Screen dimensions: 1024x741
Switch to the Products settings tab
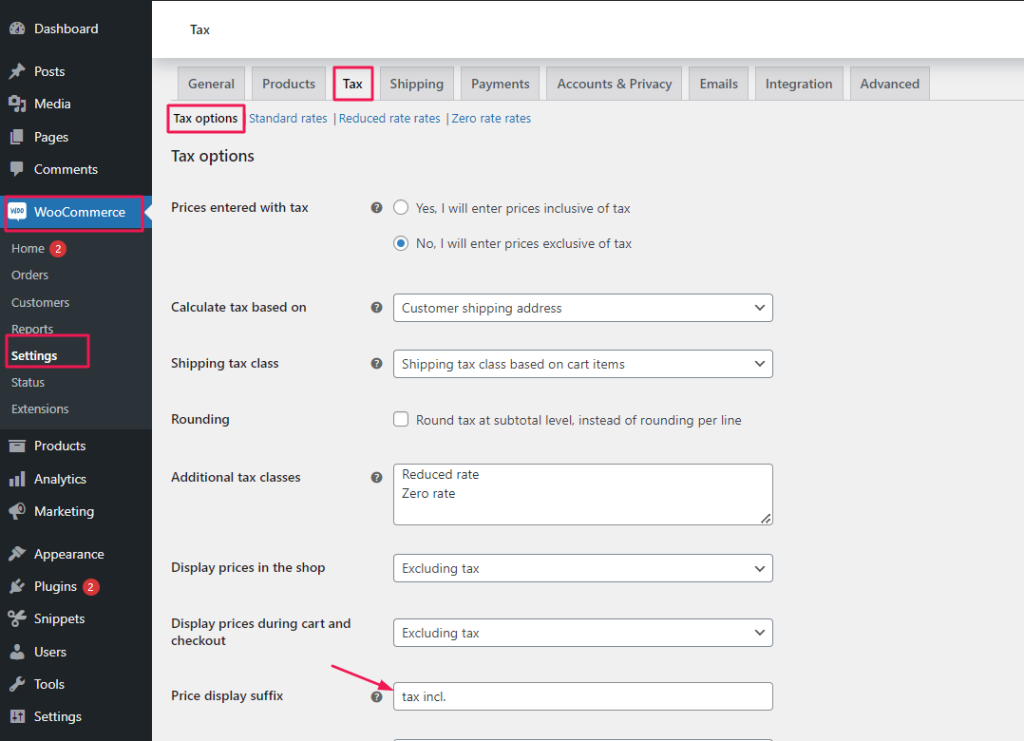(289, 84)
